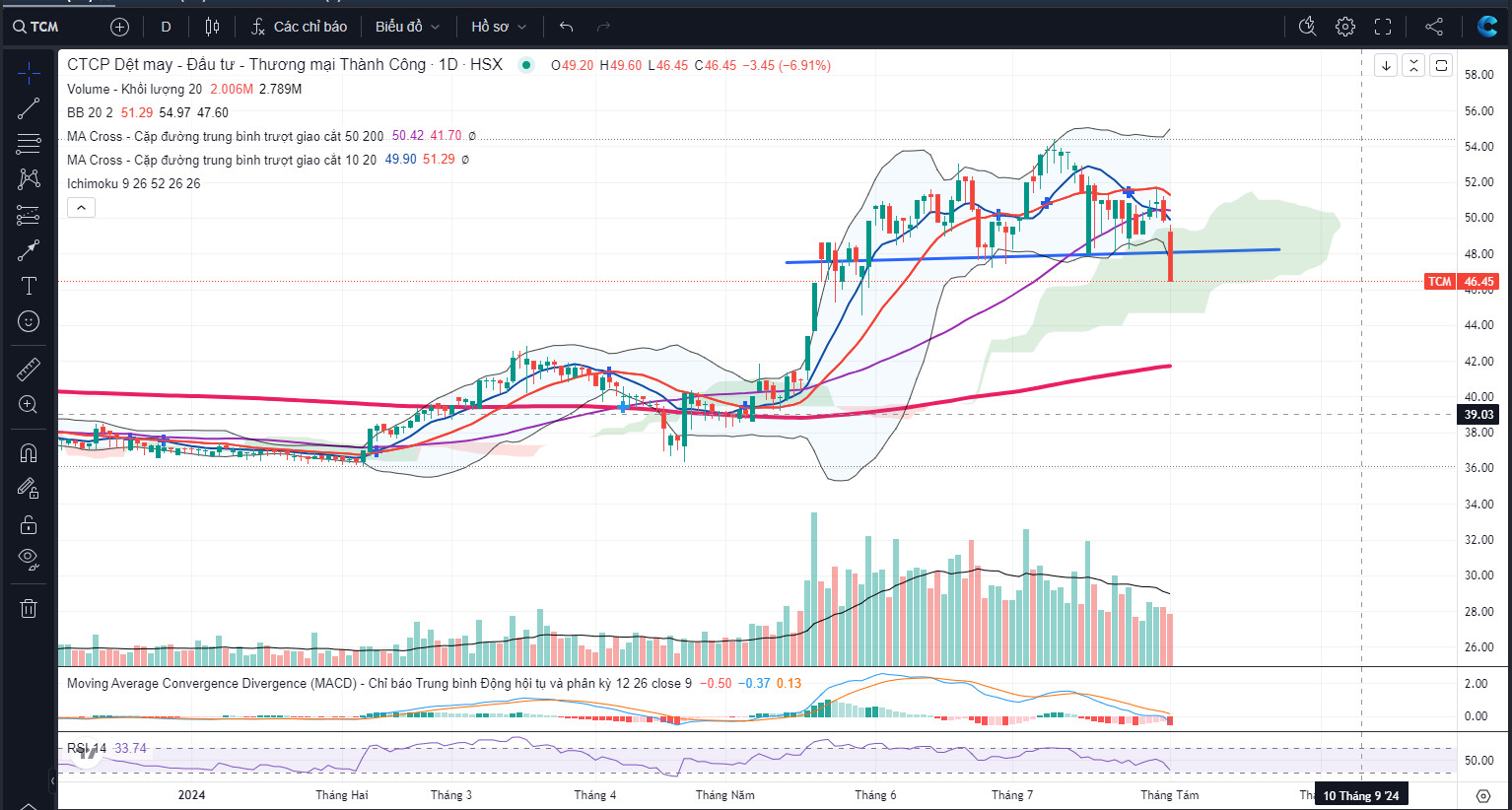Click the 58.00 price scale label
Viewport: 1512px width, 810px height.
1478,75
